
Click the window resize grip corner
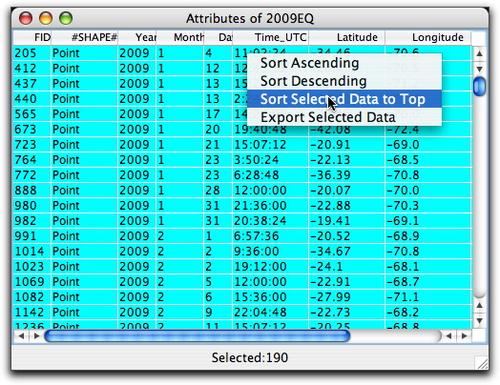click(482, 363)
